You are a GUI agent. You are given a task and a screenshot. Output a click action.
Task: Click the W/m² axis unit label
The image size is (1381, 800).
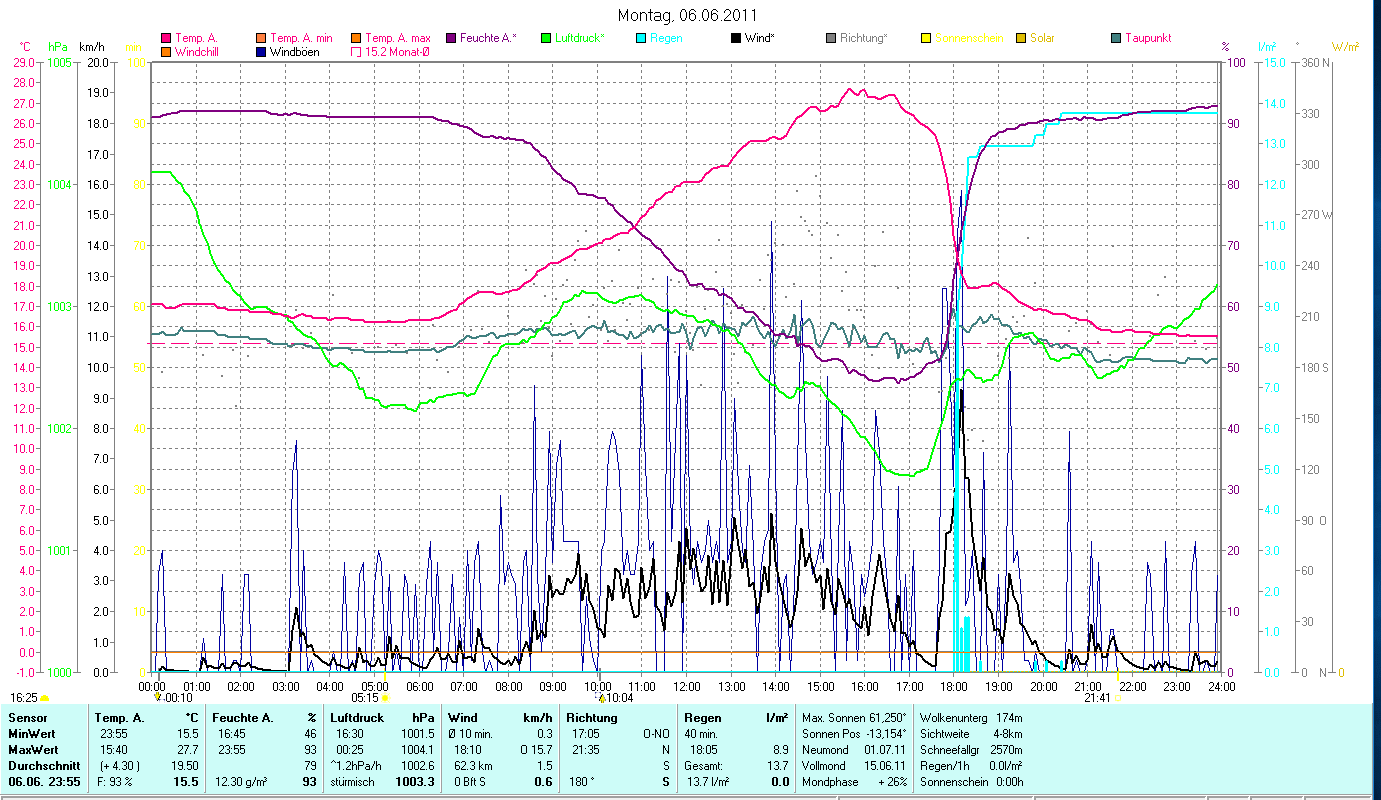click(x=1345, y=47)
